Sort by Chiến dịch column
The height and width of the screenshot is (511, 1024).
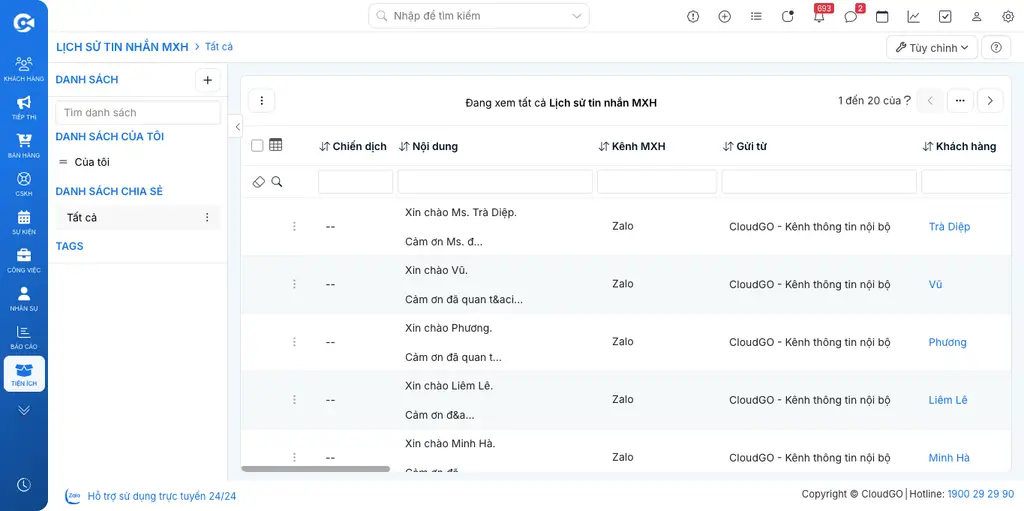point(353,146)
